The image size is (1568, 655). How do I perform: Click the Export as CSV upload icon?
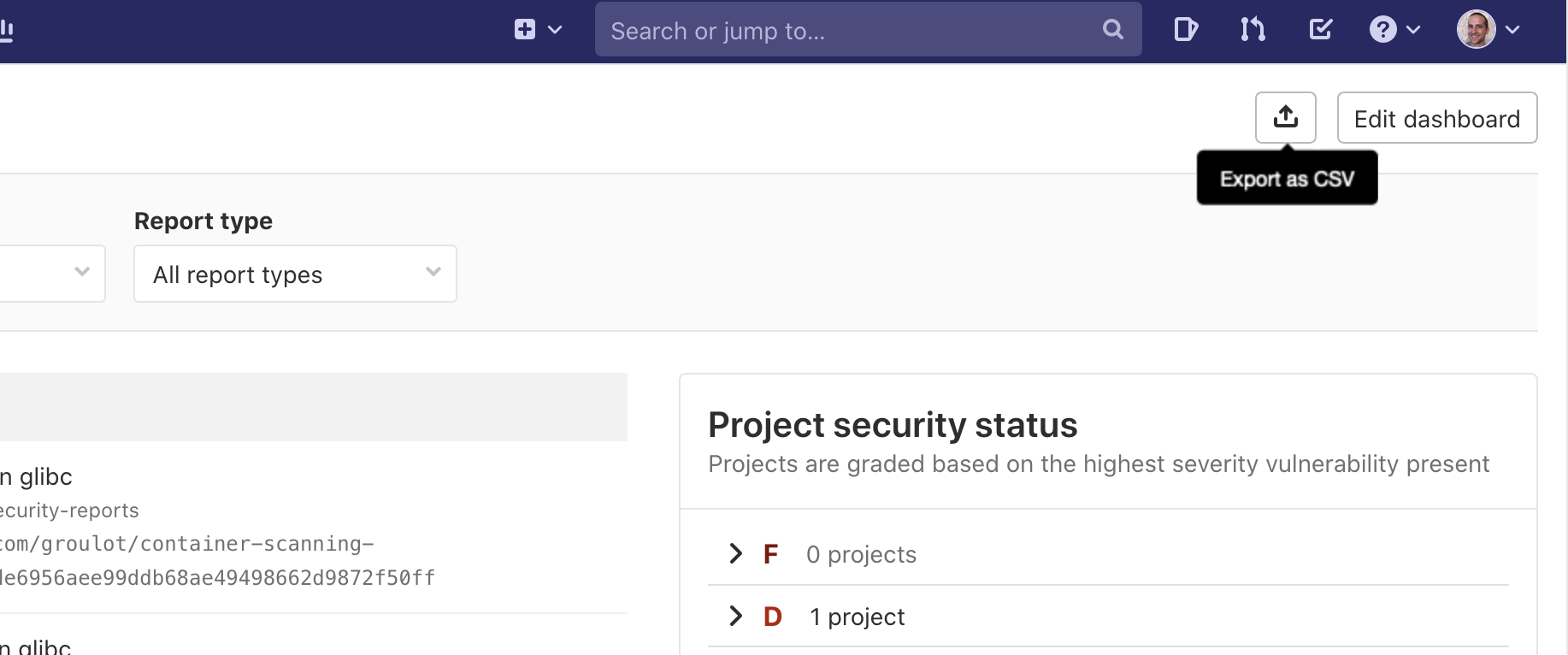(x=1286, y=117)
